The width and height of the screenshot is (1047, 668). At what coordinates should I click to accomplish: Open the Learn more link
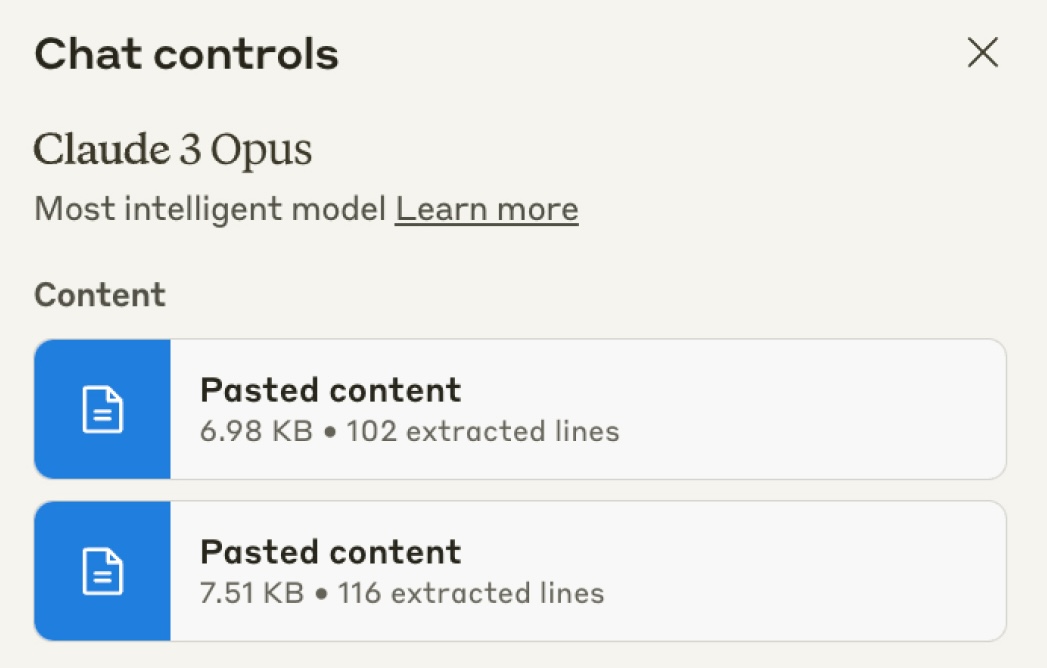tap(486, 209)
